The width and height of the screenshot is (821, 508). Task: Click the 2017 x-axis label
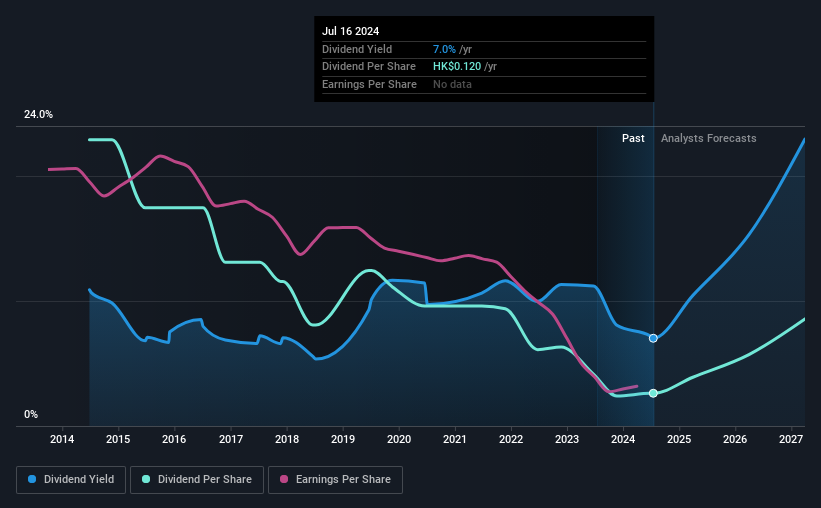tap(230, 439)
